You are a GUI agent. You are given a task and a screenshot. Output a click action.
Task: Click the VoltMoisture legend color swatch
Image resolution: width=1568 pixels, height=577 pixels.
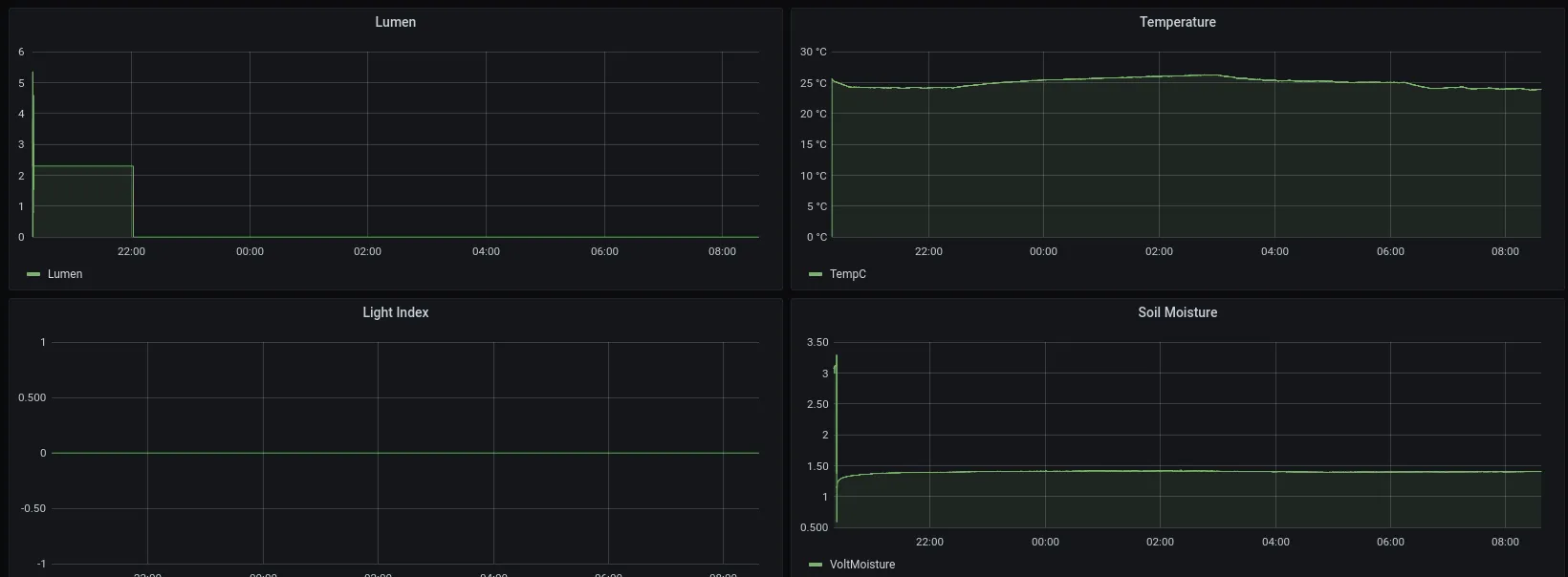[816, 565]
